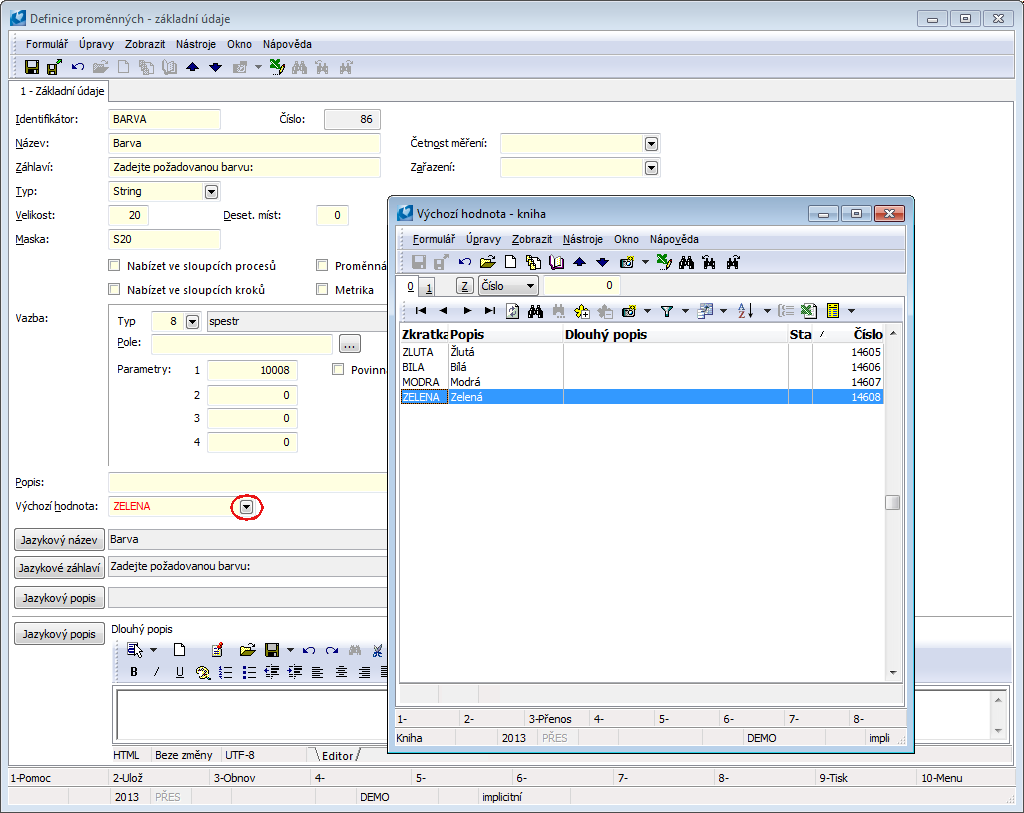Viewport: 1024px width, 813px height.
Task: Select the MODRA row in the list
Action: tap(420, 382)
